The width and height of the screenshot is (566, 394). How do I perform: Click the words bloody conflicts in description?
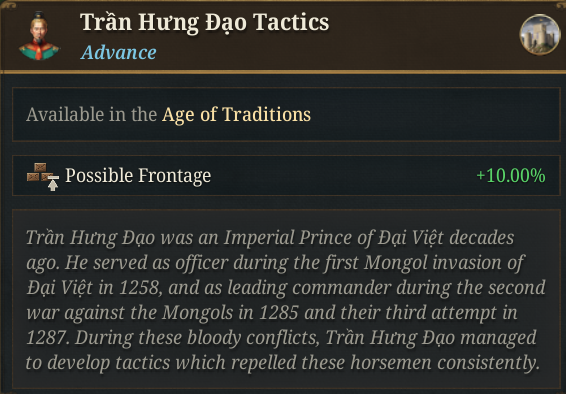[x=254, y=338]
